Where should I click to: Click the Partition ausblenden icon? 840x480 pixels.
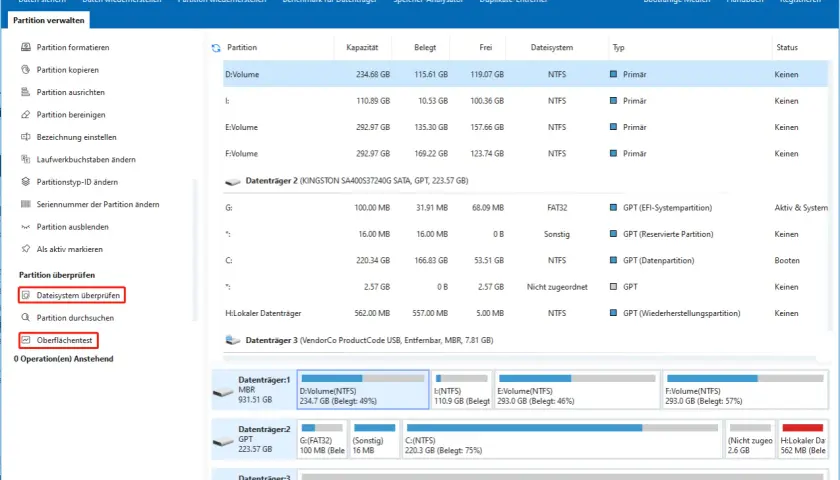[x=26, y=227]
